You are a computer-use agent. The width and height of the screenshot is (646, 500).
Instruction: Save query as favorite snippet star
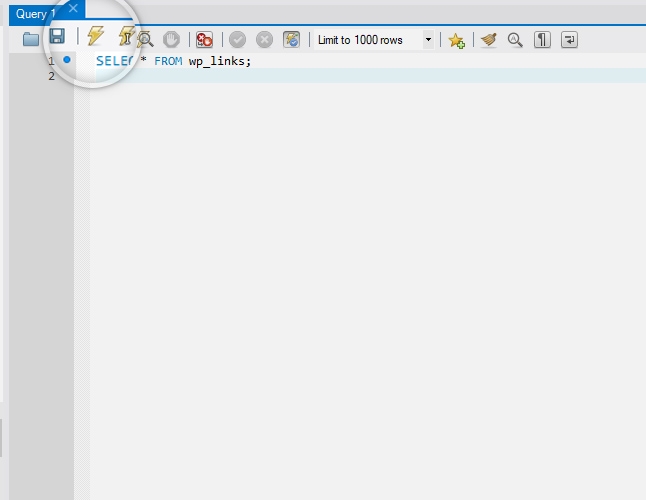456,40
